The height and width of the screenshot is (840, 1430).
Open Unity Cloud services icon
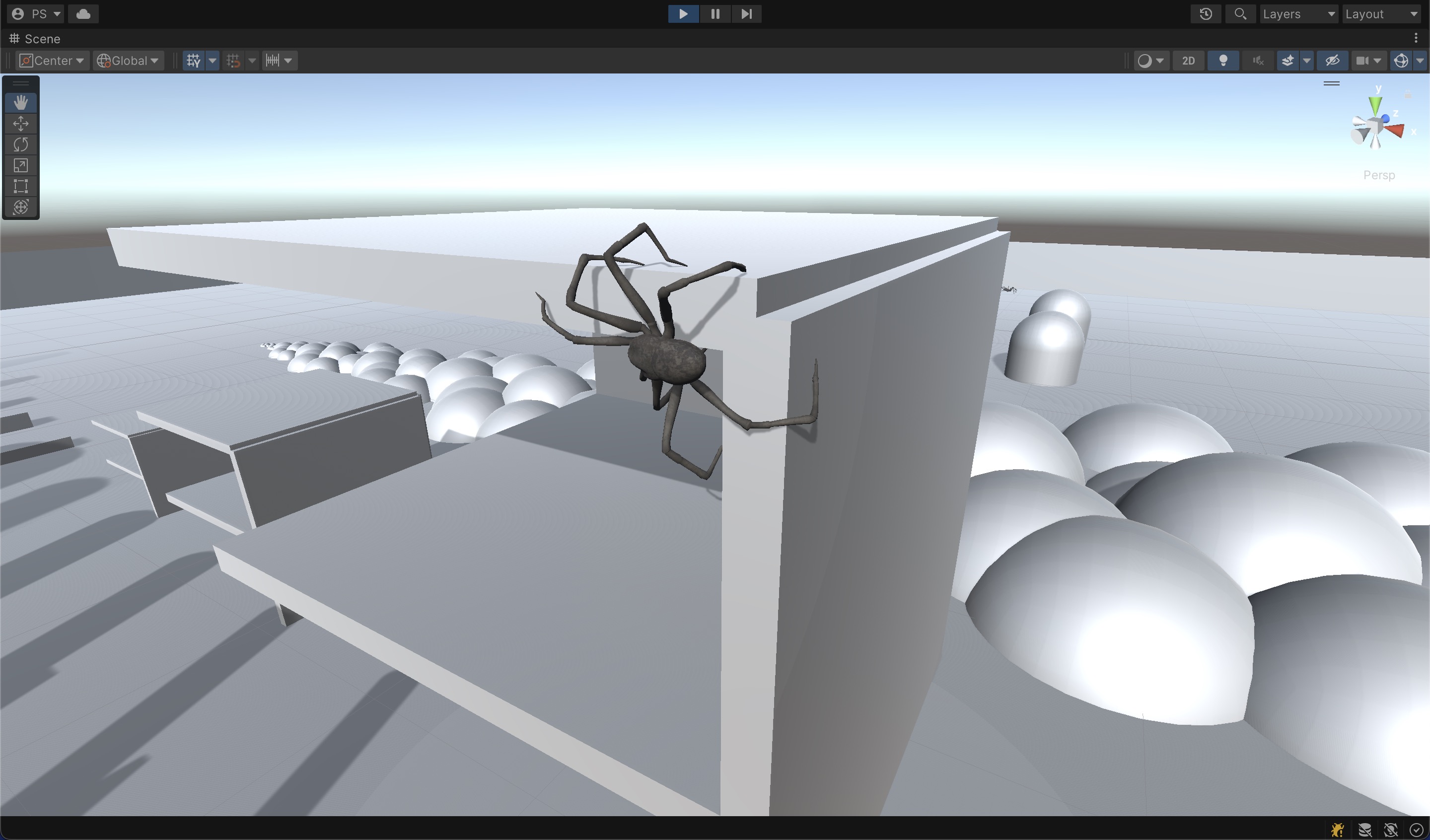[83, 13]
